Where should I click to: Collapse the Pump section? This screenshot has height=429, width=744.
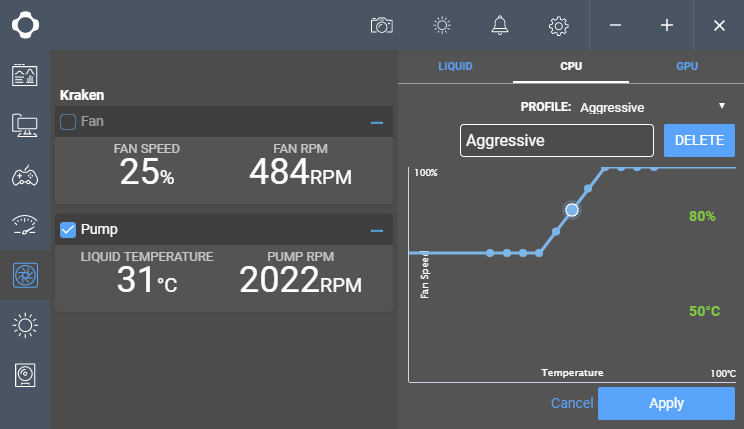[377, 230]
